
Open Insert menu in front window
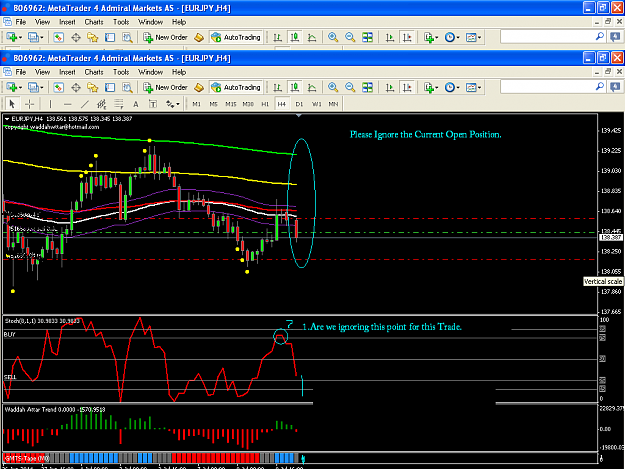(x=67, y=72)
